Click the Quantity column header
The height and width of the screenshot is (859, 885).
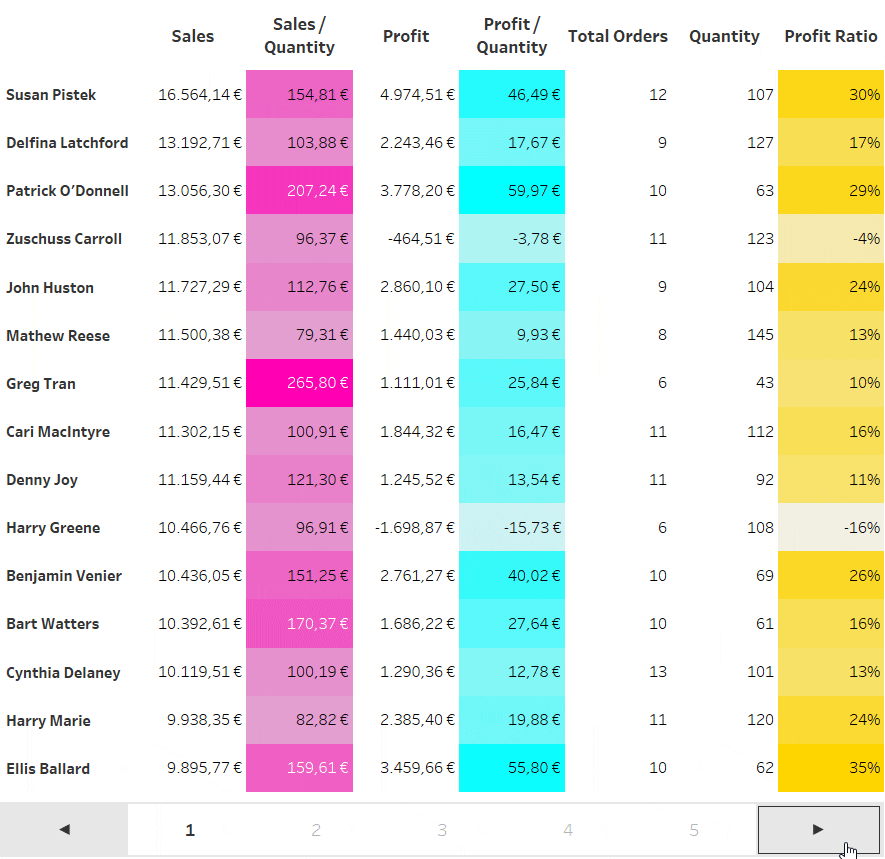pyautogui.click(x=724, y=36)
